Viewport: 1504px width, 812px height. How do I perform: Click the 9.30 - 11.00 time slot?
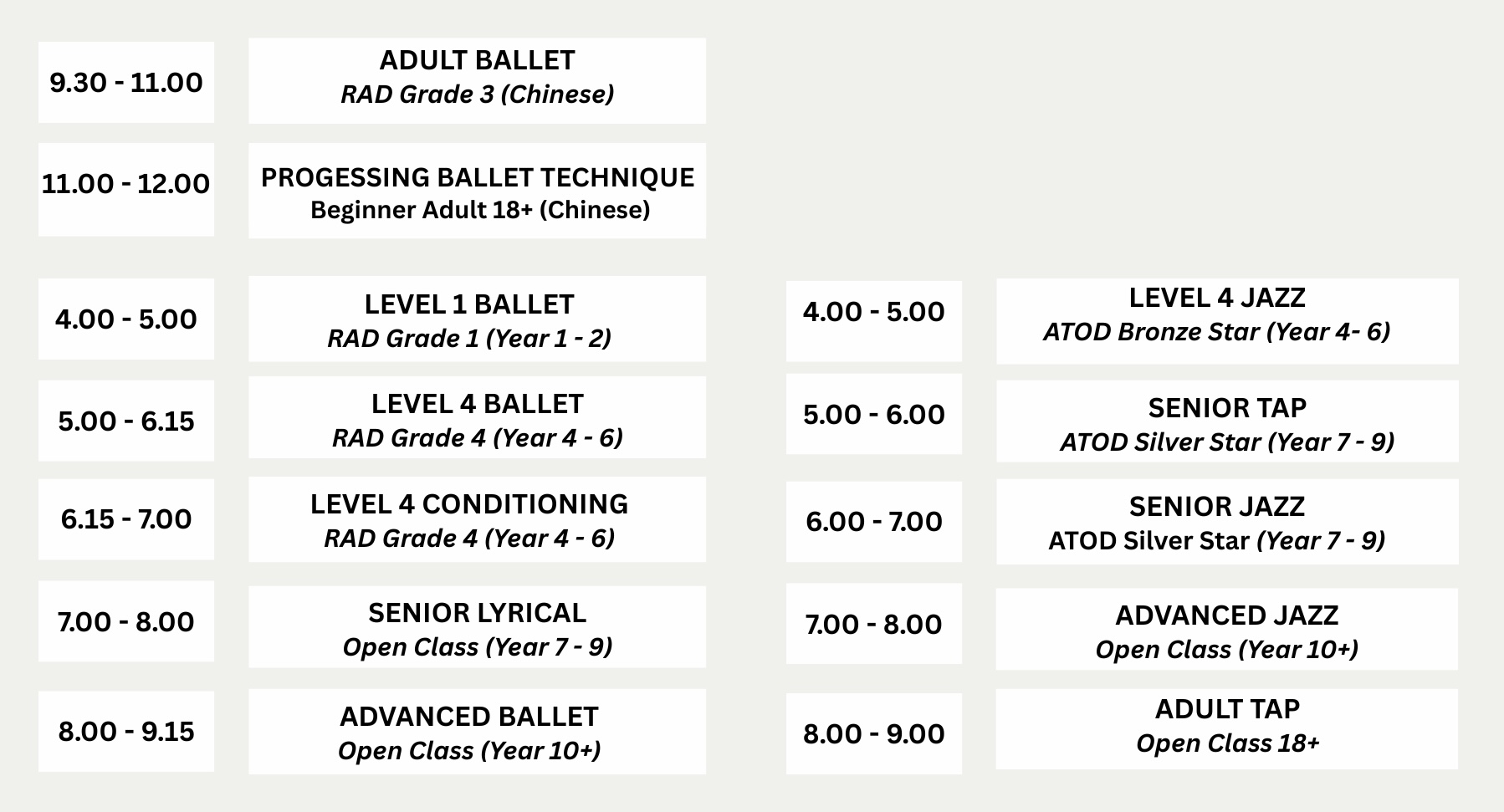[x=126, y=82]
